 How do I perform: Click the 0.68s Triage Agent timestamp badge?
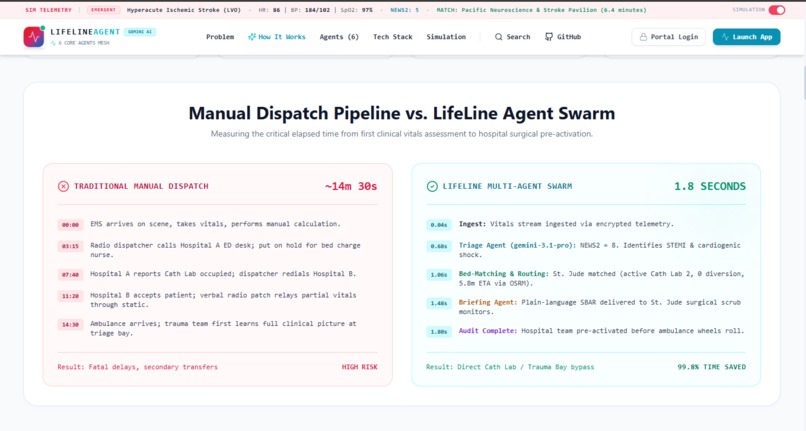[439, 246]
